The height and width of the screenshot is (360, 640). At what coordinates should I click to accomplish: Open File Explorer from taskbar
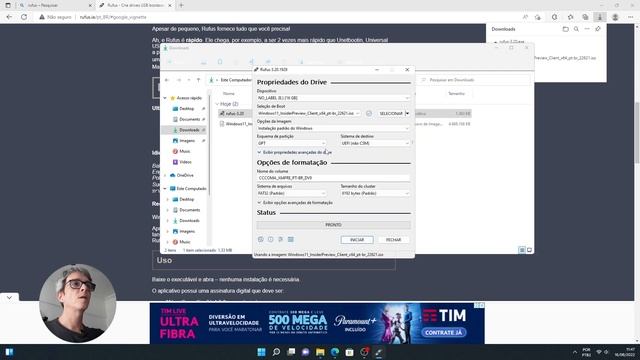coord(320,352)
